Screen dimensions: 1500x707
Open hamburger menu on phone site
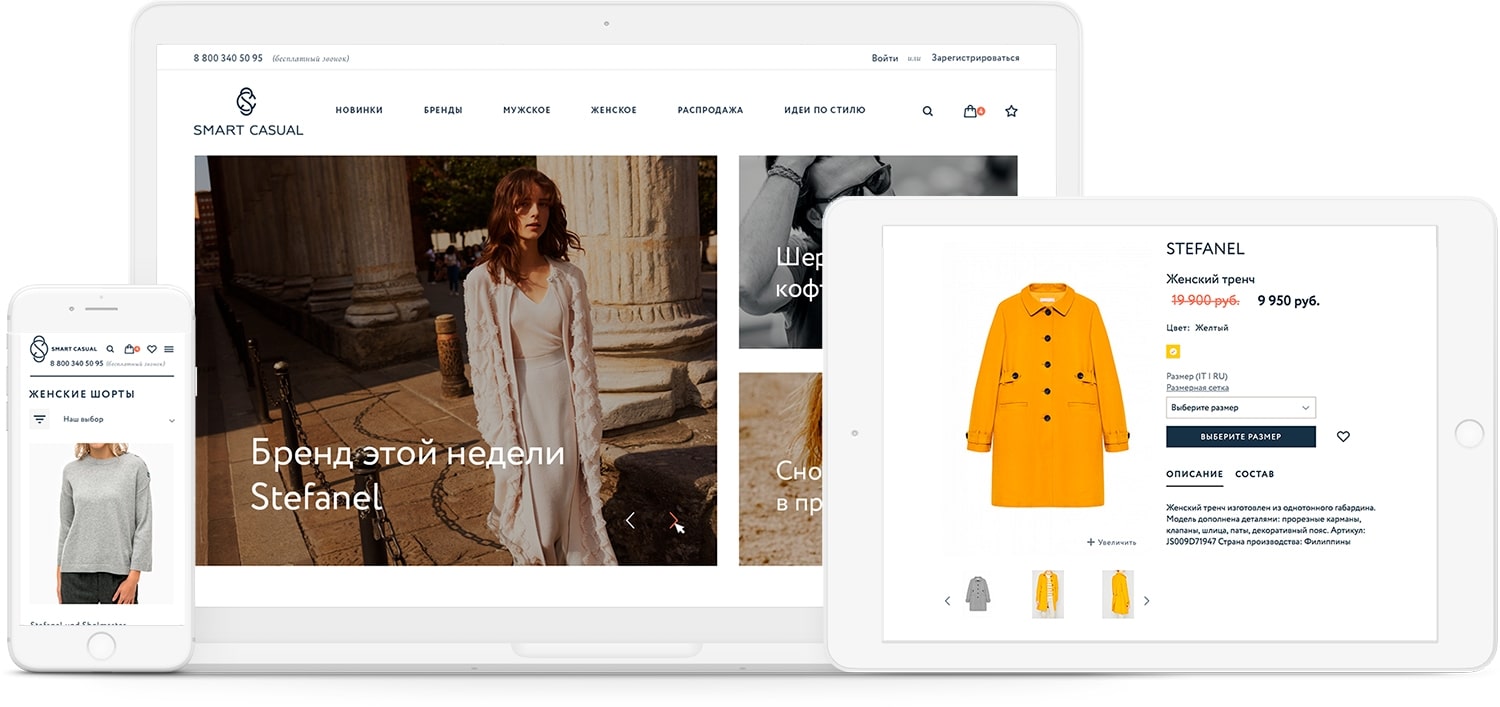click(169, 349)
